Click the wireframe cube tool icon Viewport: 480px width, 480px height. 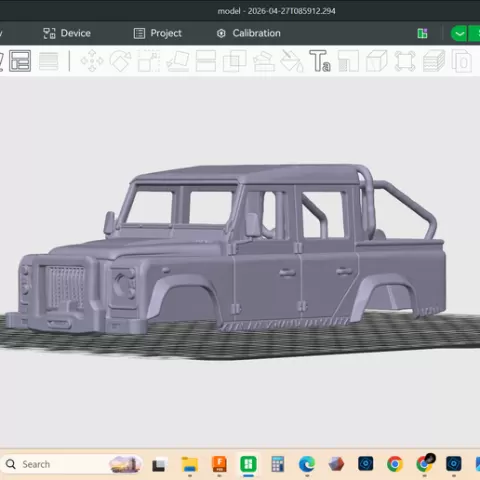pos(377,61)
